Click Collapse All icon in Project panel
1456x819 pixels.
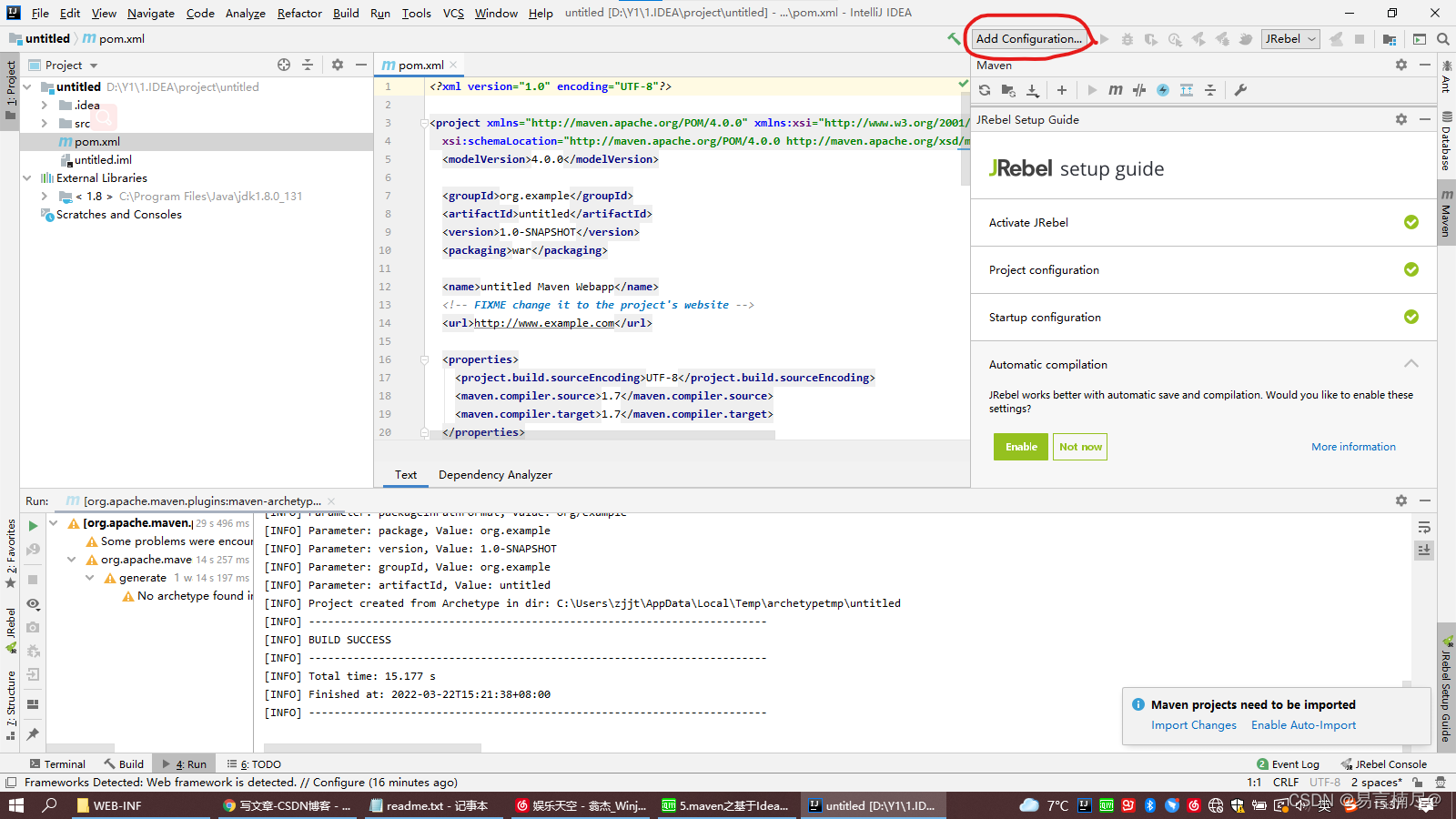click(x=308, y=65)
